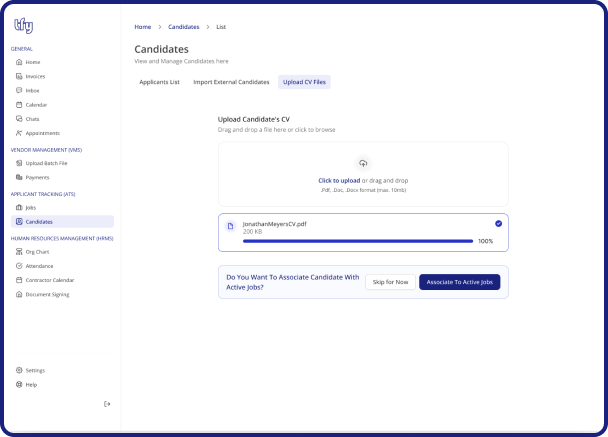The width and height of the screenshot is (608, 437).
Task: Click the upload complete checkmark icon
Action: tap(498, 223)
